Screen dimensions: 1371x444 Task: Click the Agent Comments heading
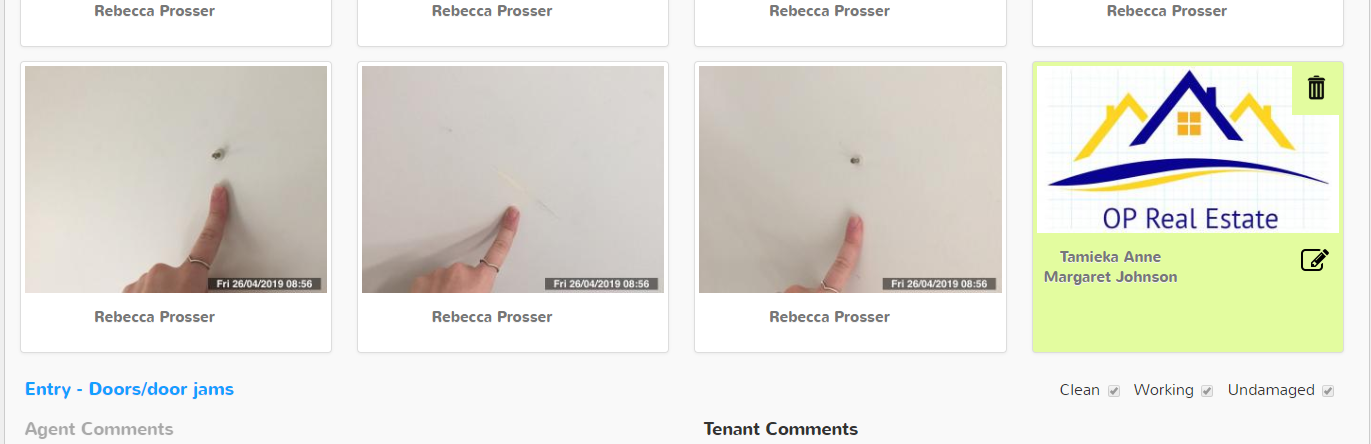click(99, 429)
